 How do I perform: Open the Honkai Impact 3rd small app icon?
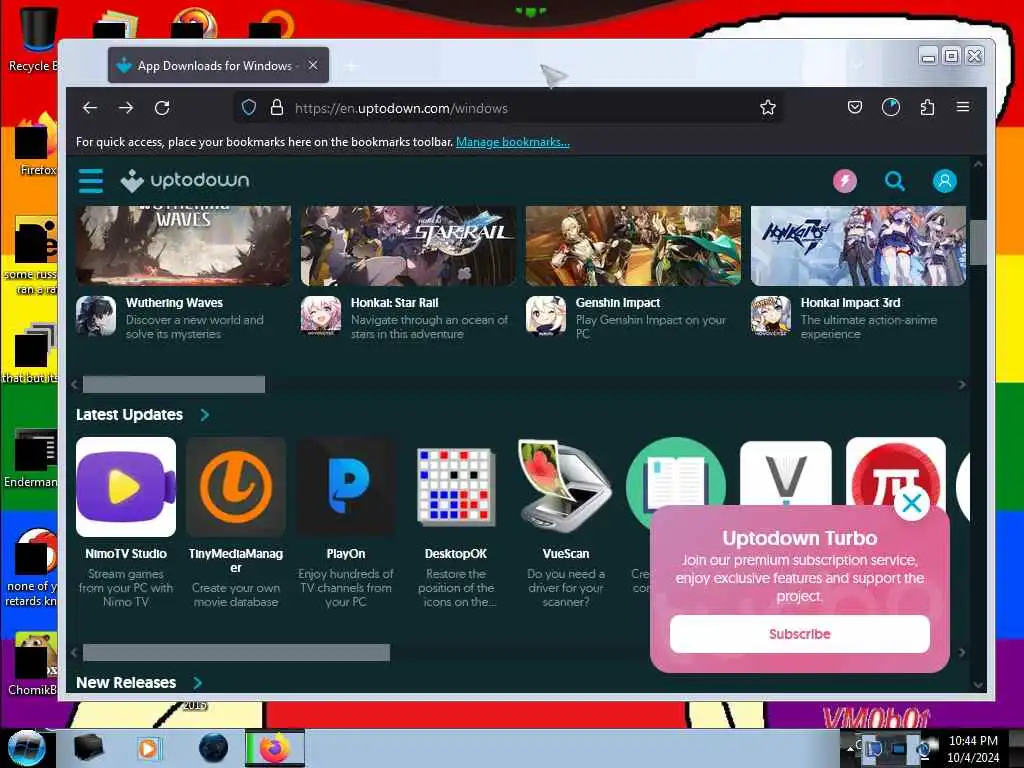pos(771,316)
